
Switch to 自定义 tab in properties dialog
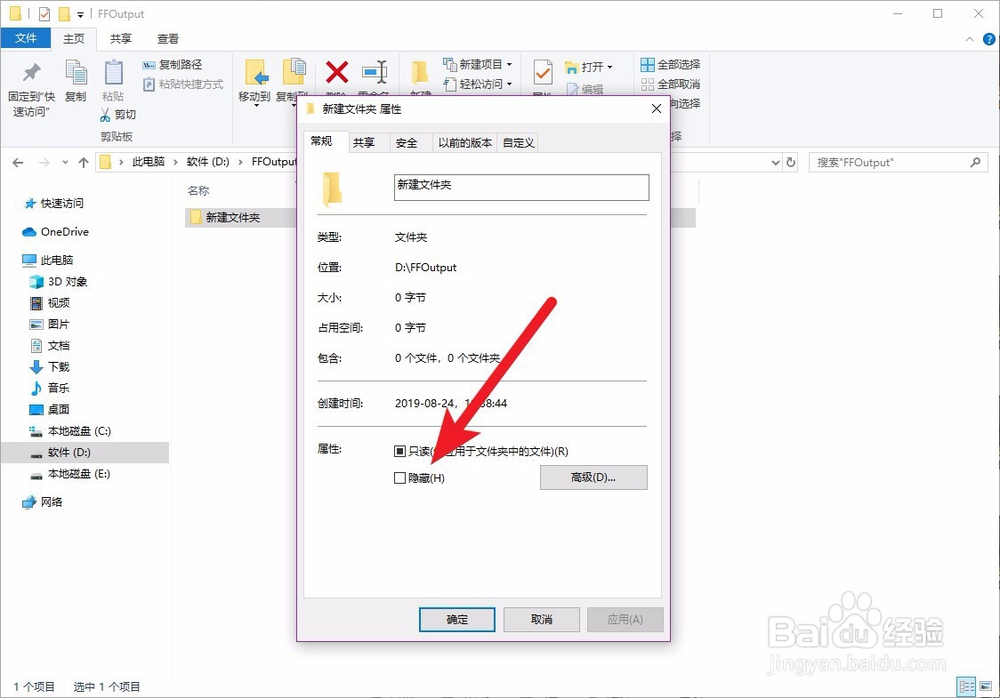click(x=518, y=143)
